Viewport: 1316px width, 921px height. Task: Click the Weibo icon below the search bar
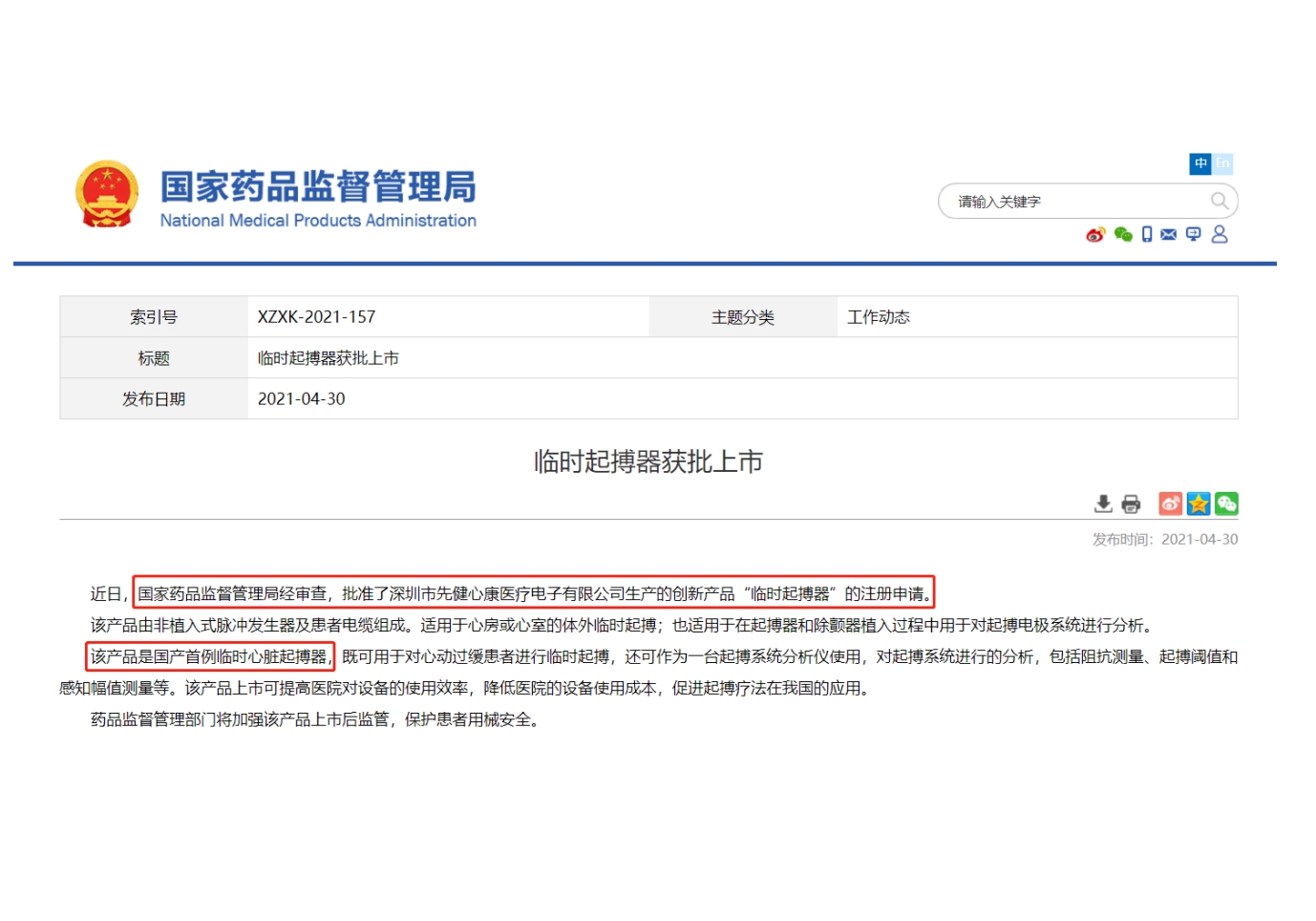point(1095,235)
